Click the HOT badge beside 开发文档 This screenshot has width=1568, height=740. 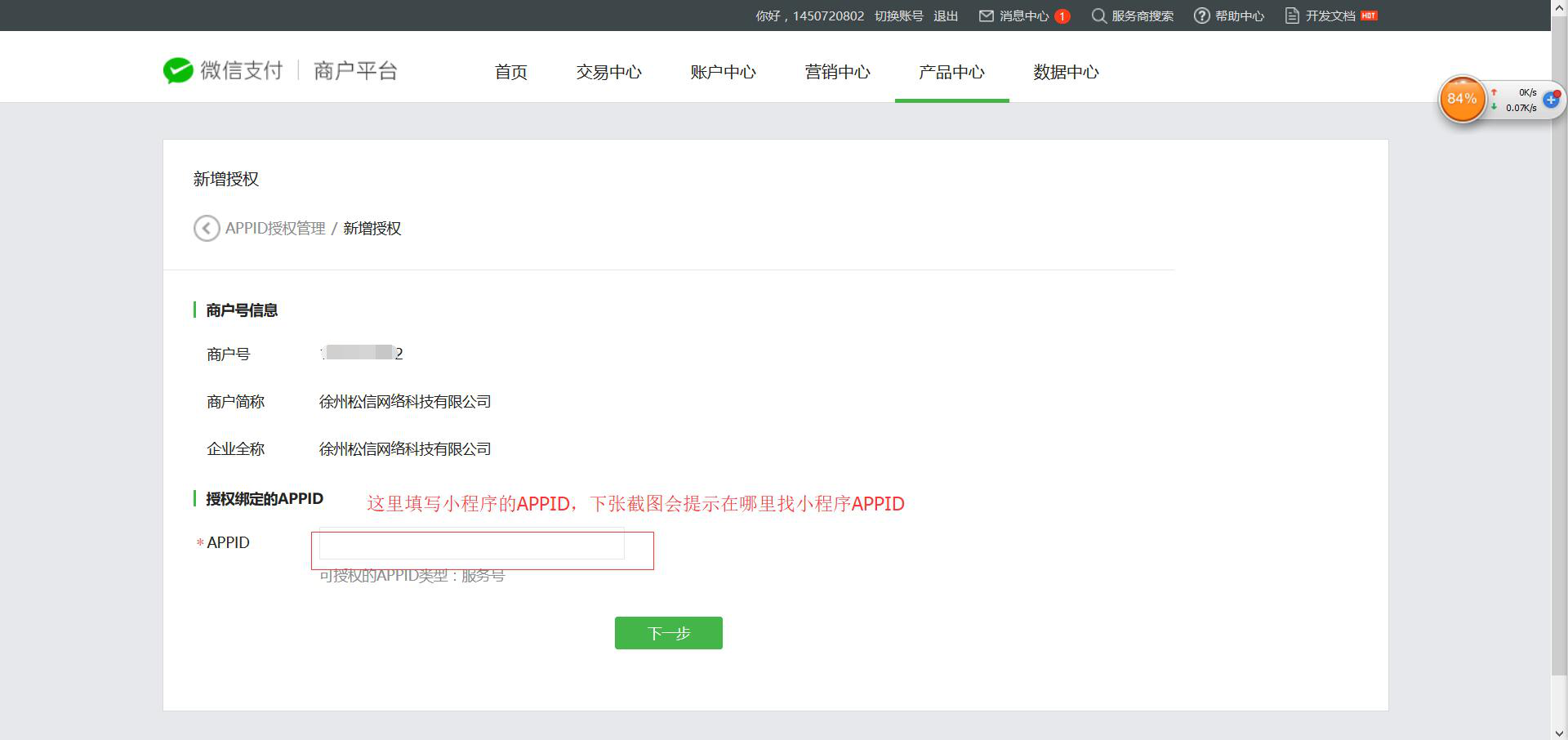1370,16
